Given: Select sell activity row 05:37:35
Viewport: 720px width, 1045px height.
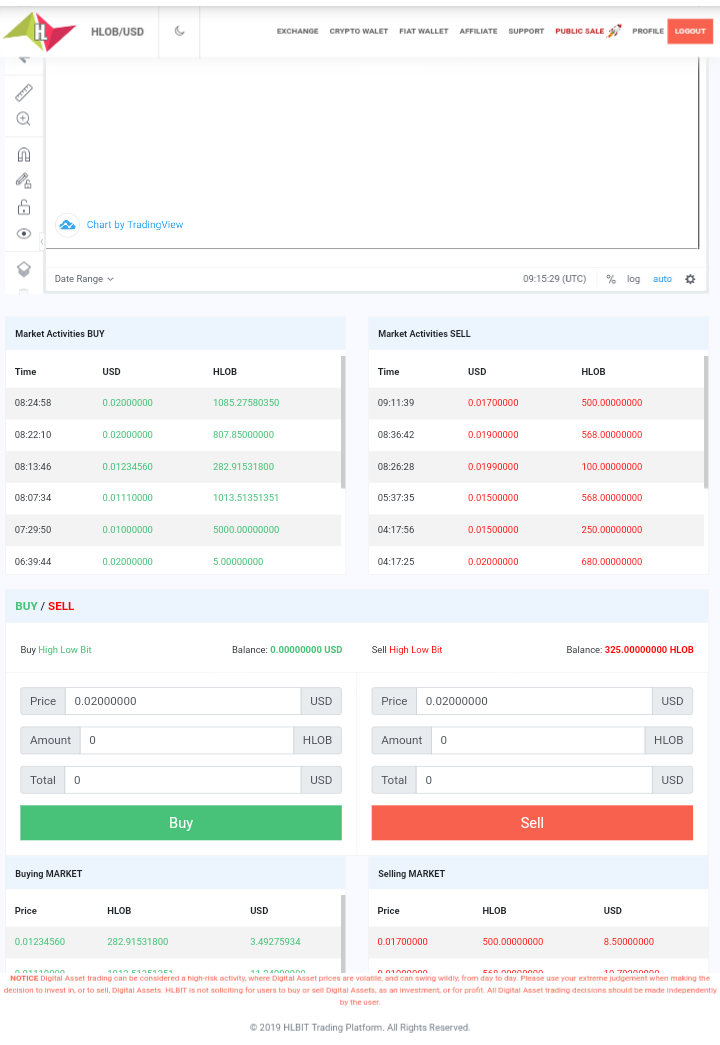Looking at the screenshot, I should [x=537, y=498].
